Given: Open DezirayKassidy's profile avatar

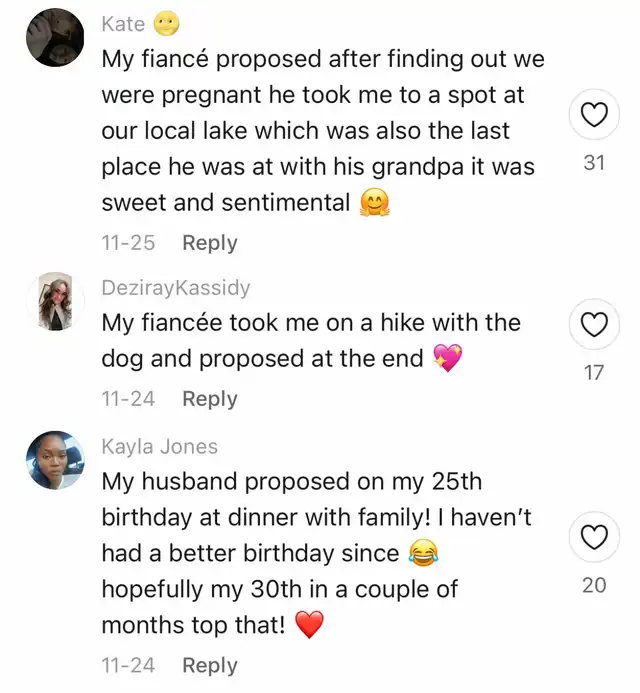Looking at the screenshot, I should [54, 301].
